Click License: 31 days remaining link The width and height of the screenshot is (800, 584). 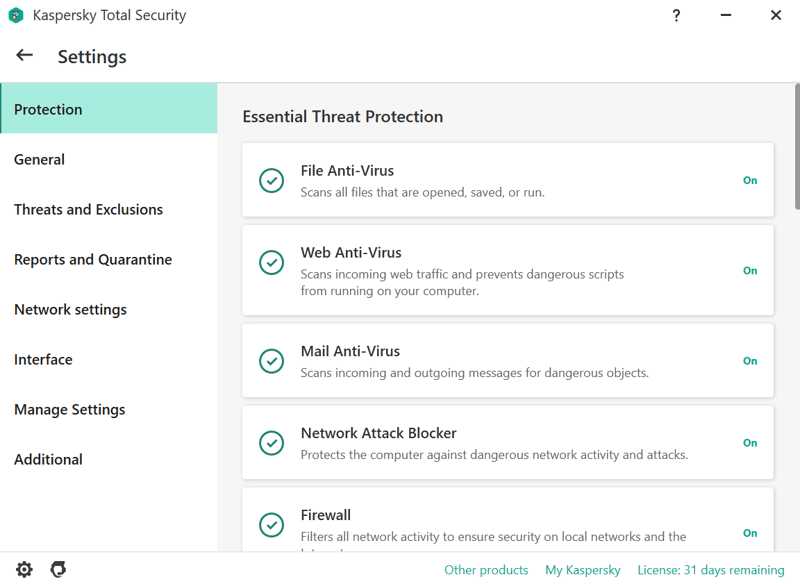pyautogui.click(x=711, y=570)
